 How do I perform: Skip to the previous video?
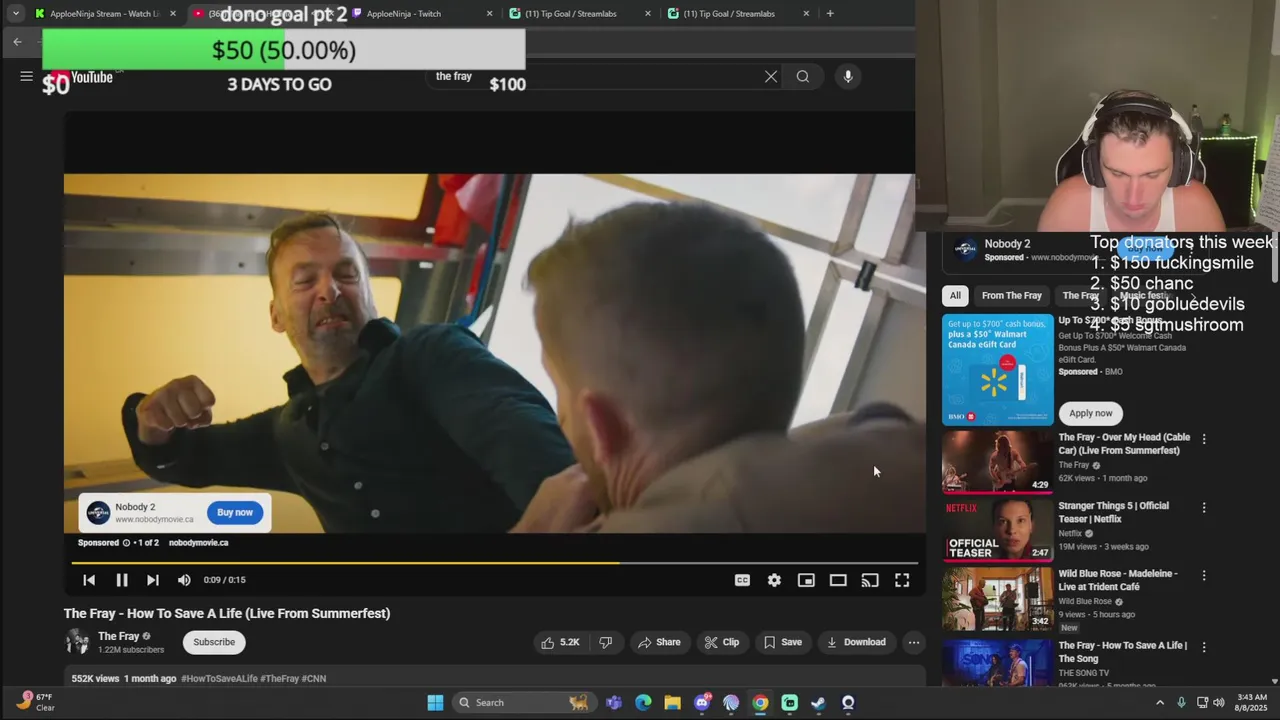[89, 580]
